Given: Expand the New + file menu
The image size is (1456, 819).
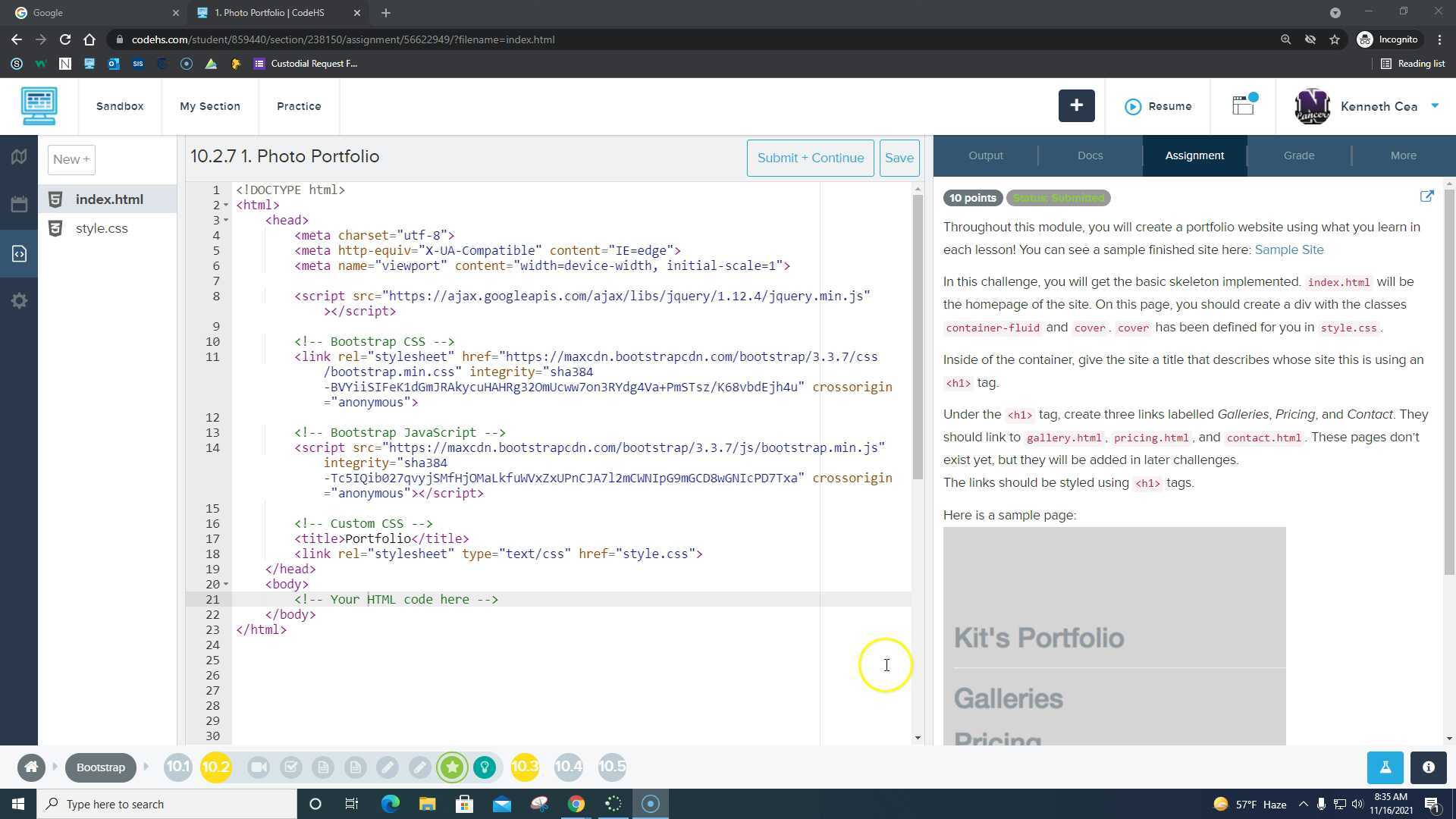Looking at the screenshot, I should coord(71,159).
